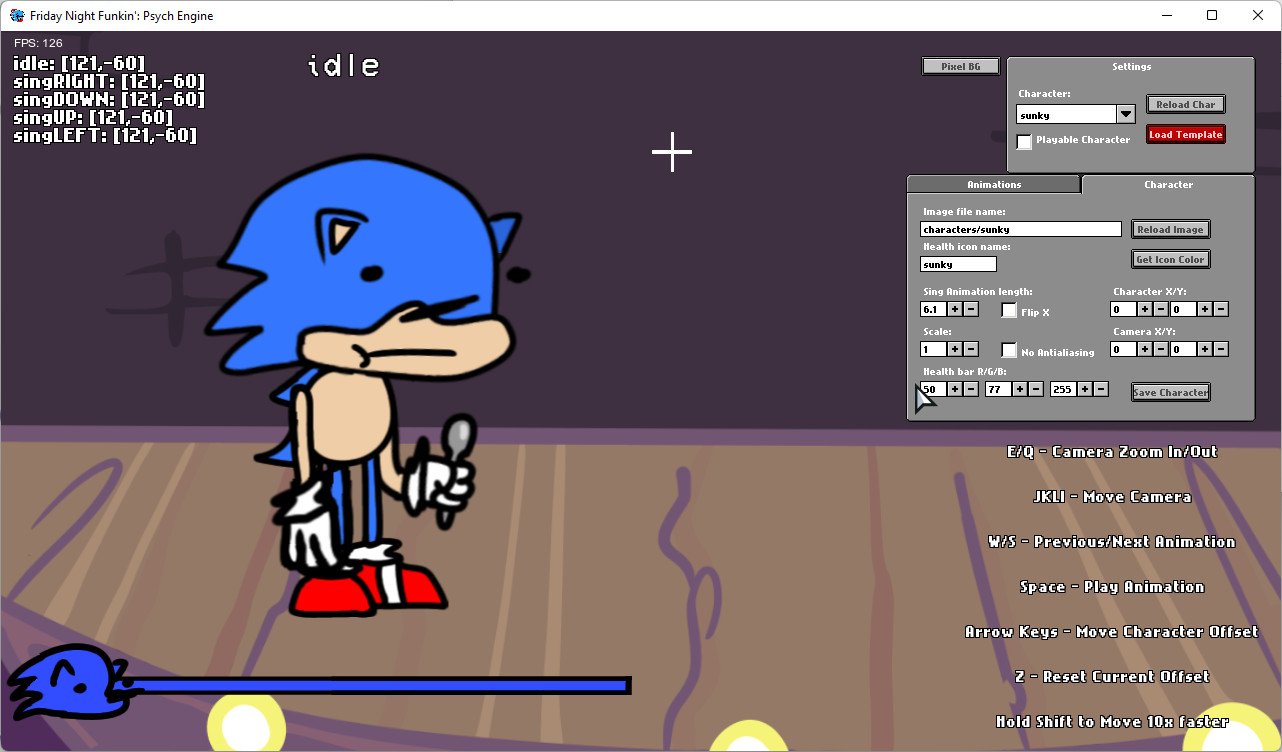Click the singLEFT offset text entry

pyautogui.click(x=104, y=136)
